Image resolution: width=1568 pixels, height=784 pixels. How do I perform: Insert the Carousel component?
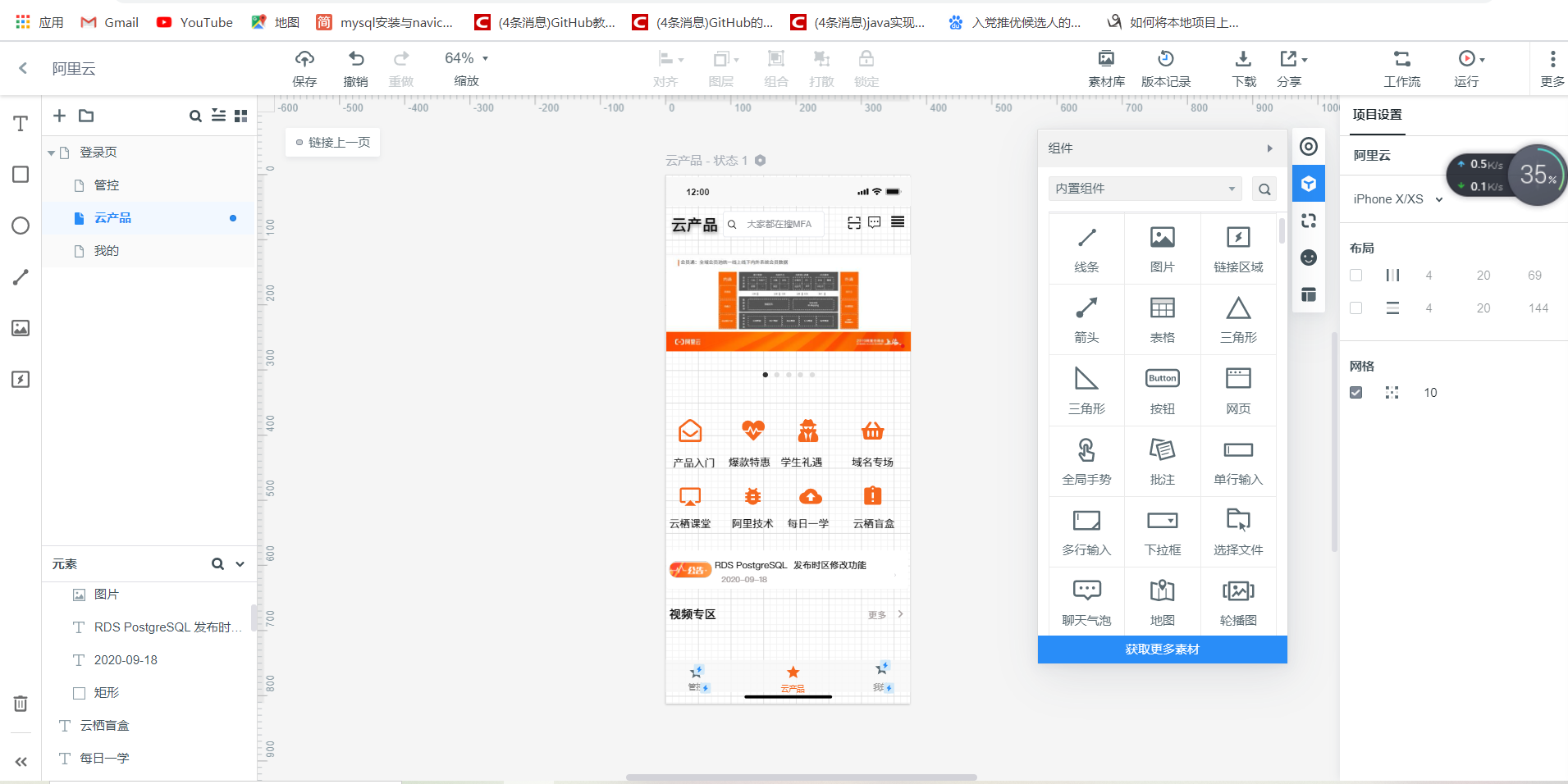(1238, 603)
